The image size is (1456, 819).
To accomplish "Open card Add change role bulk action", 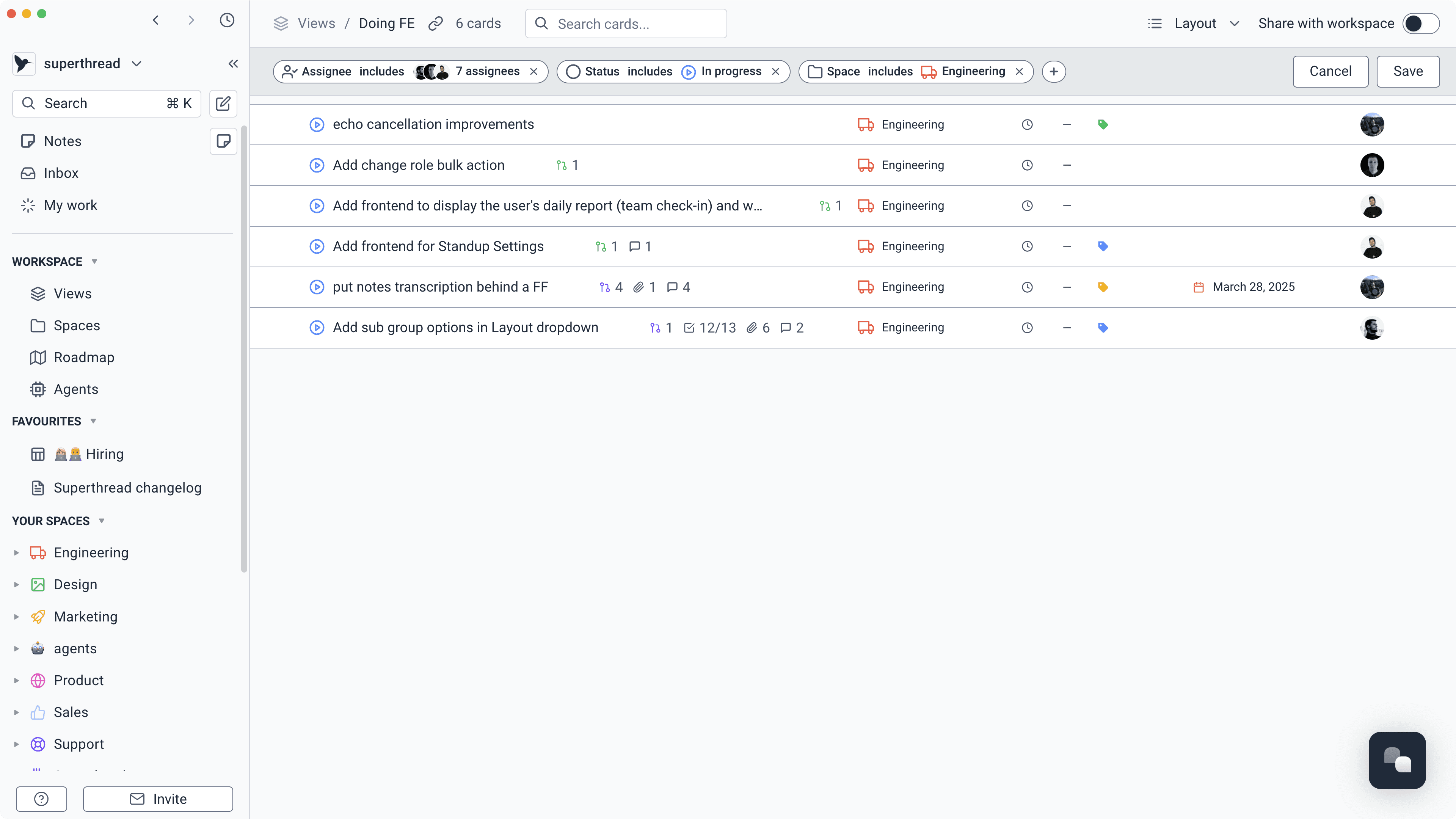I will (418, 165).
